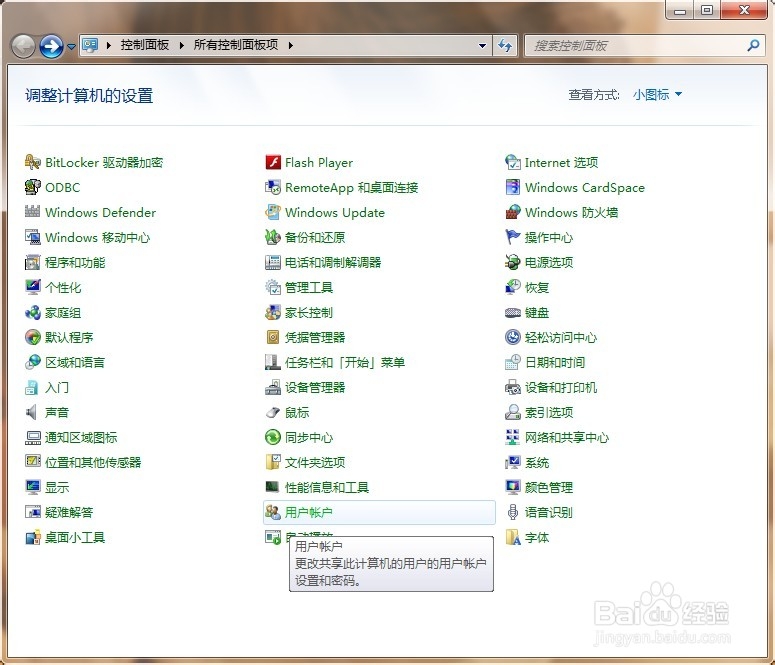
Task: Open the 设备管理器 icon
Action: [x=273, y=387]
